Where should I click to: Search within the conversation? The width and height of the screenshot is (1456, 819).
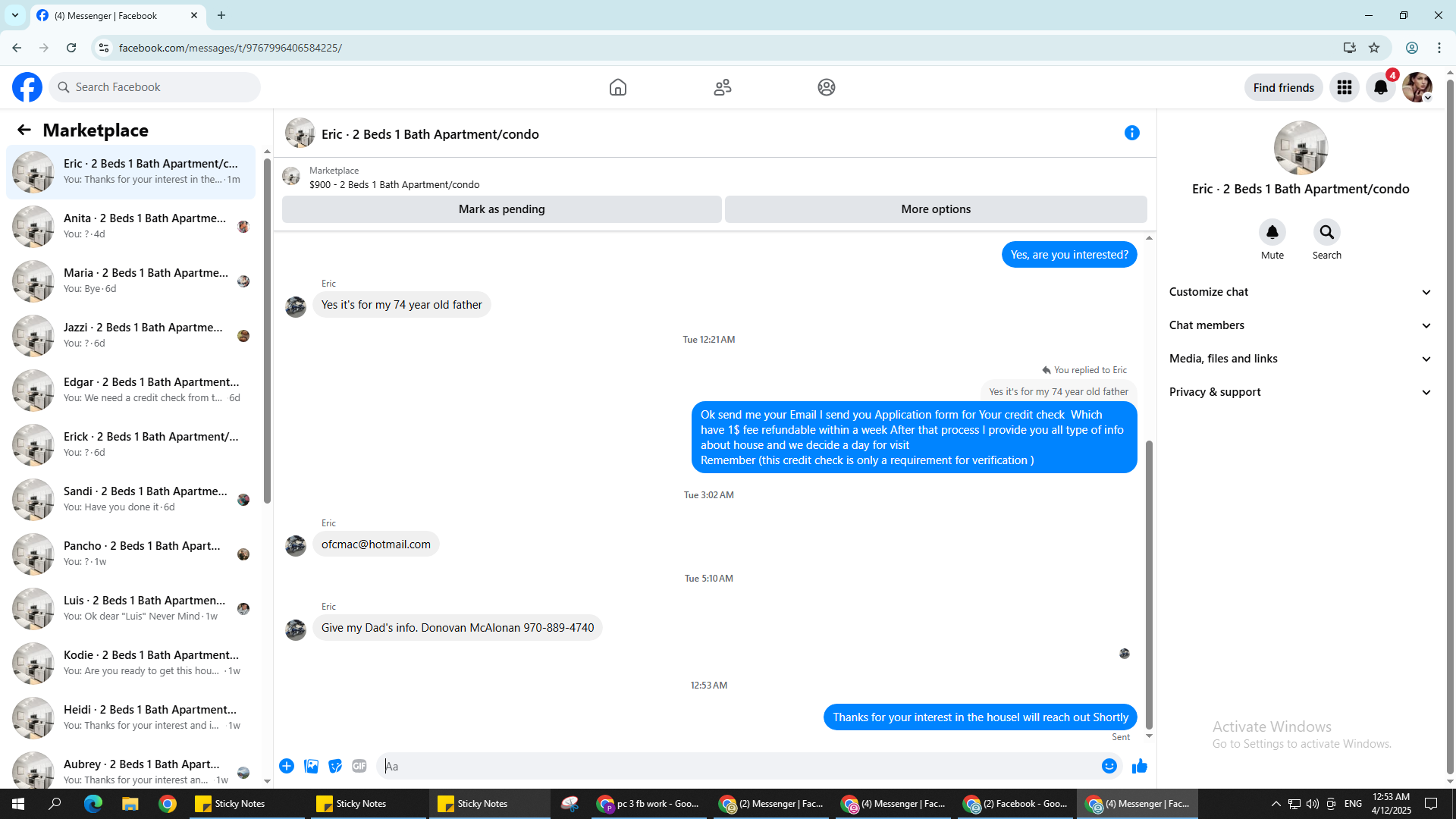(x=1327, y=232)
